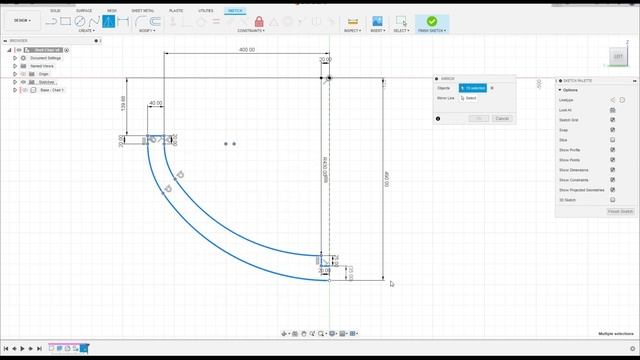The height and width of the screenshot is (360, 640).
Task: Click Cancel in the Mirror dialog
Action: pyautogui.click(x=502, y=118)
